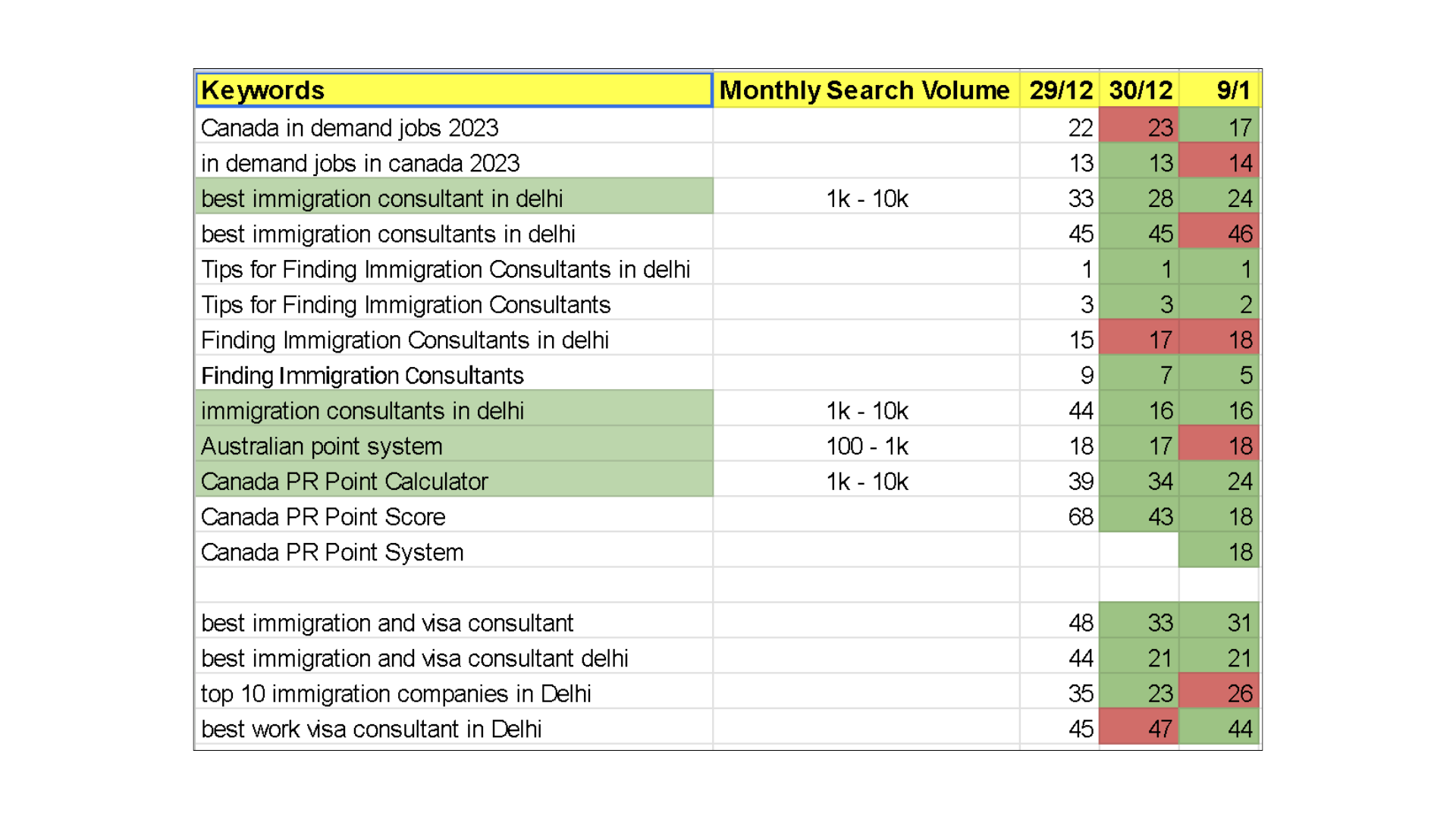Image resolution: width=1456 pixels, height=819 pixels.
Task: Click the 9/1 value 44 for best work visa consultant in Delhi
Action: 1219,729
